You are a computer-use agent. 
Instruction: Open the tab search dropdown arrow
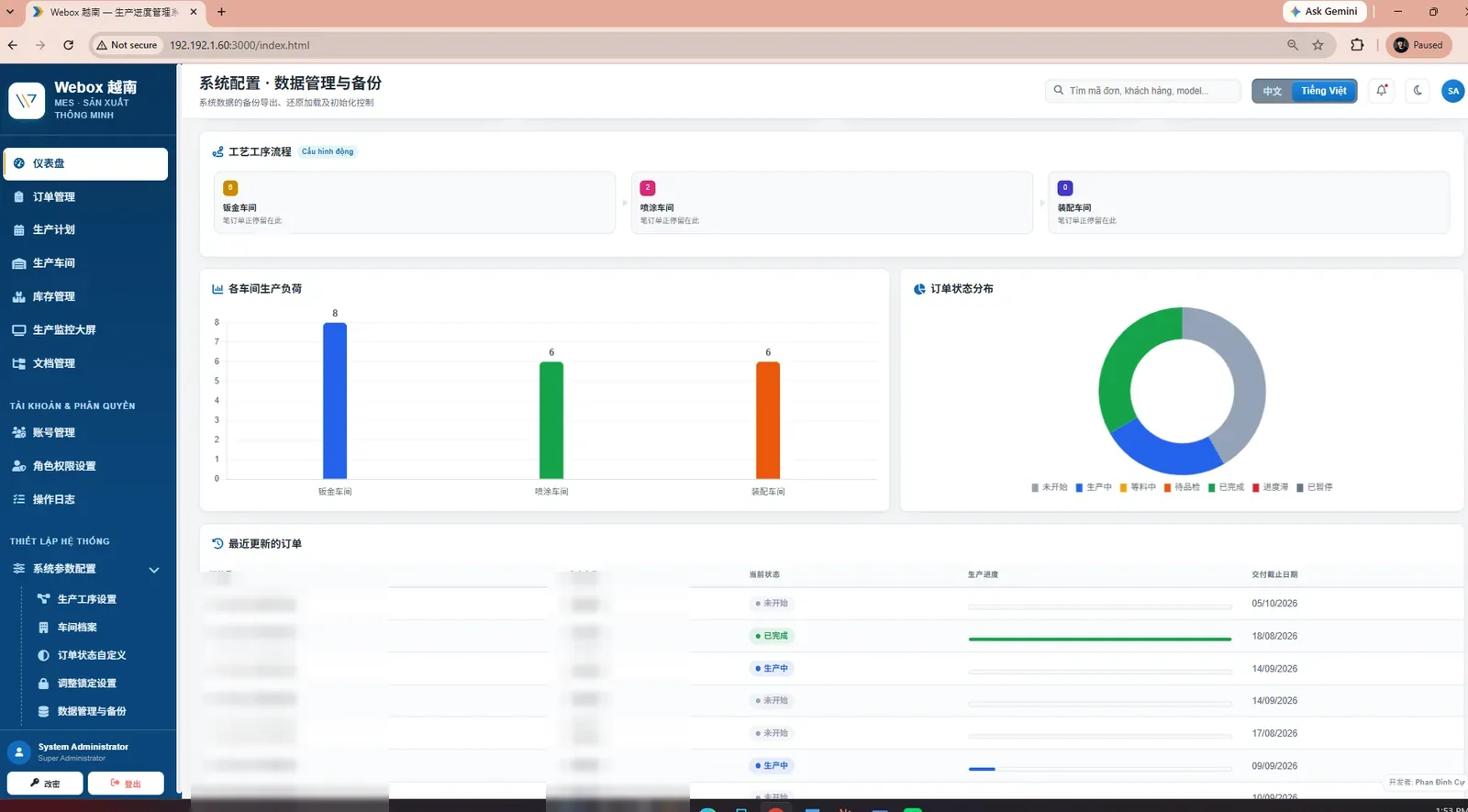[x=10, y=12]
